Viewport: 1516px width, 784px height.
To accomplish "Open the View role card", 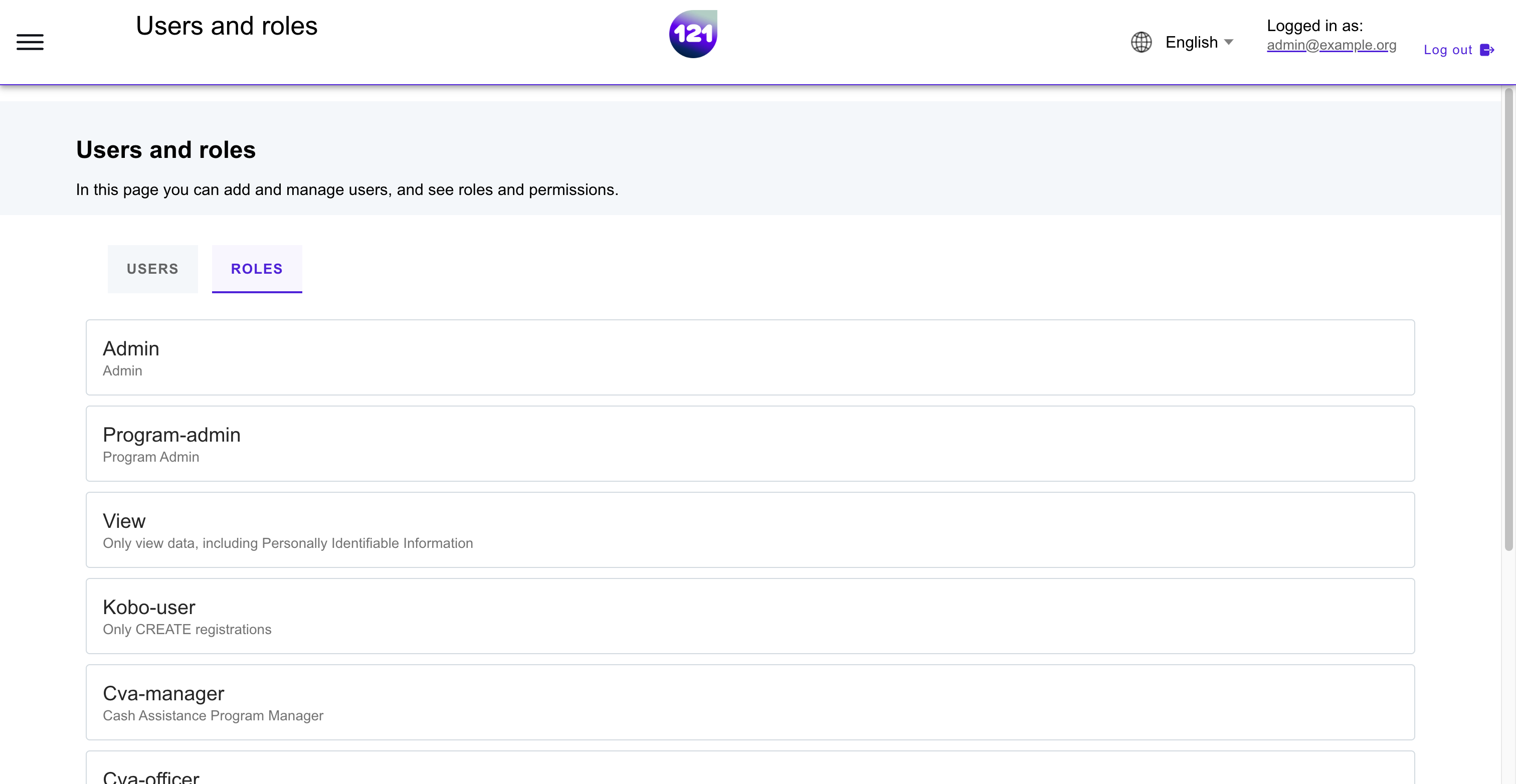I will (x=750, y=530).
